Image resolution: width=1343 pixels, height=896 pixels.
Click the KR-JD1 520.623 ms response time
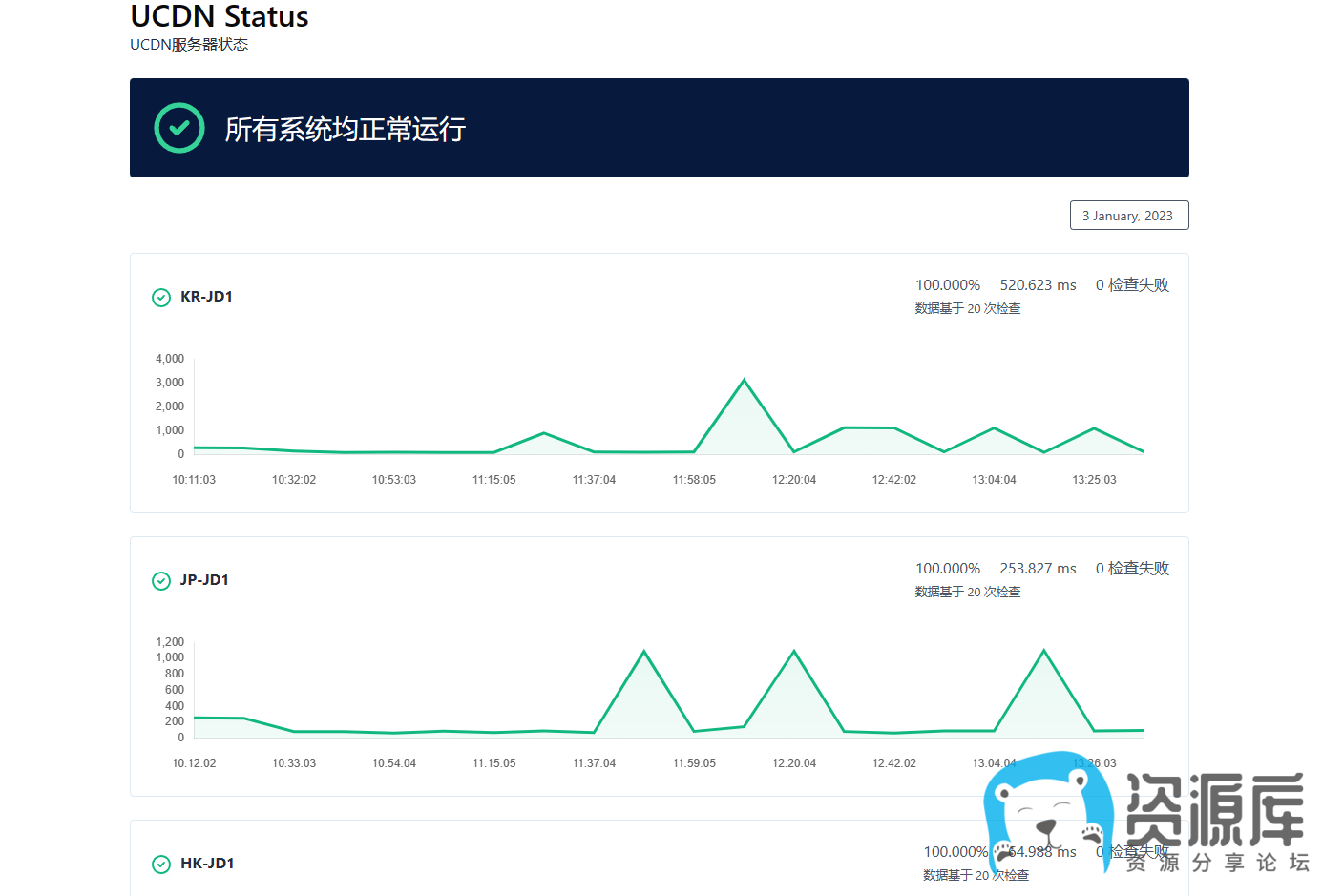click(x=1038, y=285)
